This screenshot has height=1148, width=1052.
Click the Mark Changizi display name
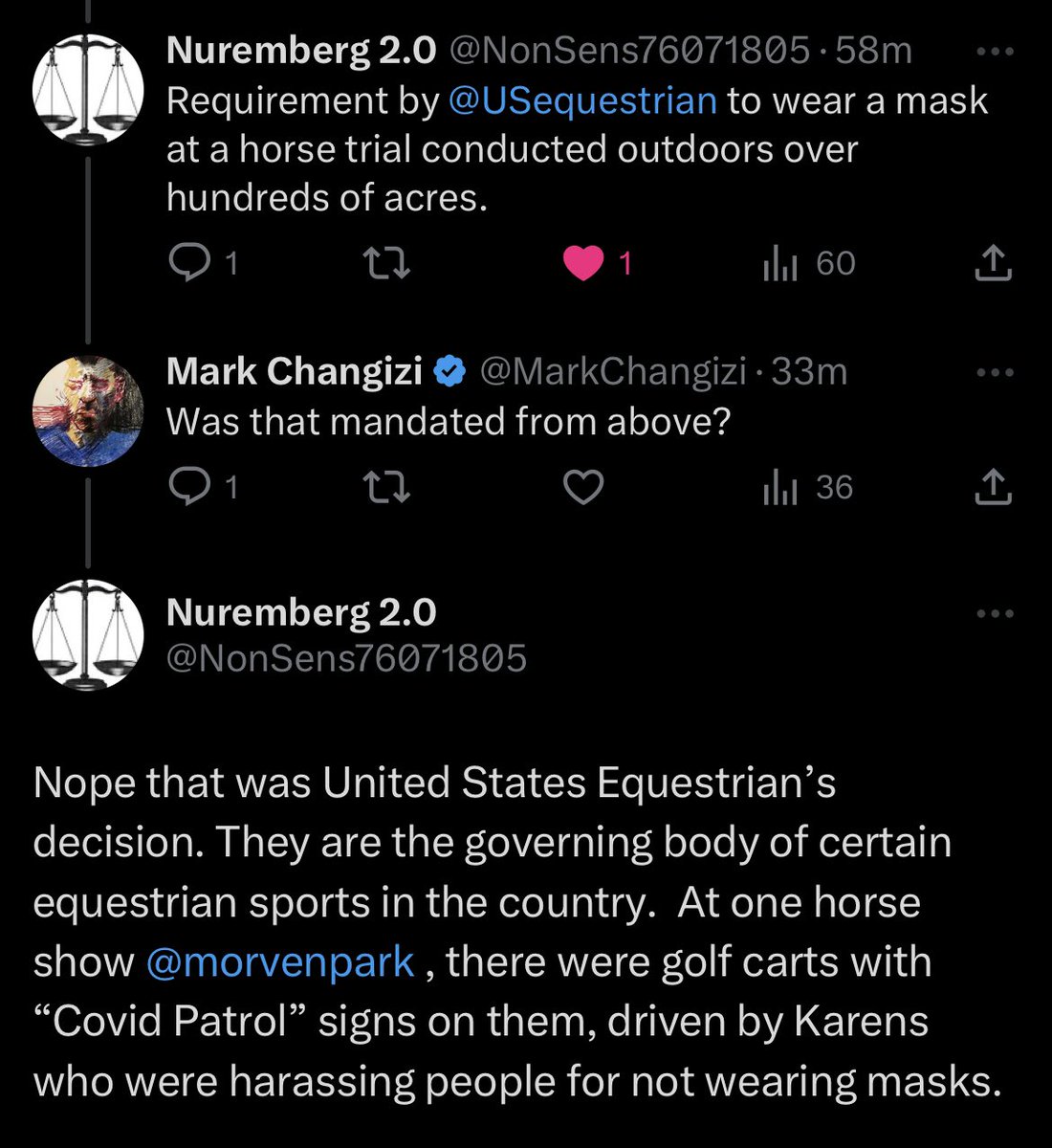coord(295,371)
